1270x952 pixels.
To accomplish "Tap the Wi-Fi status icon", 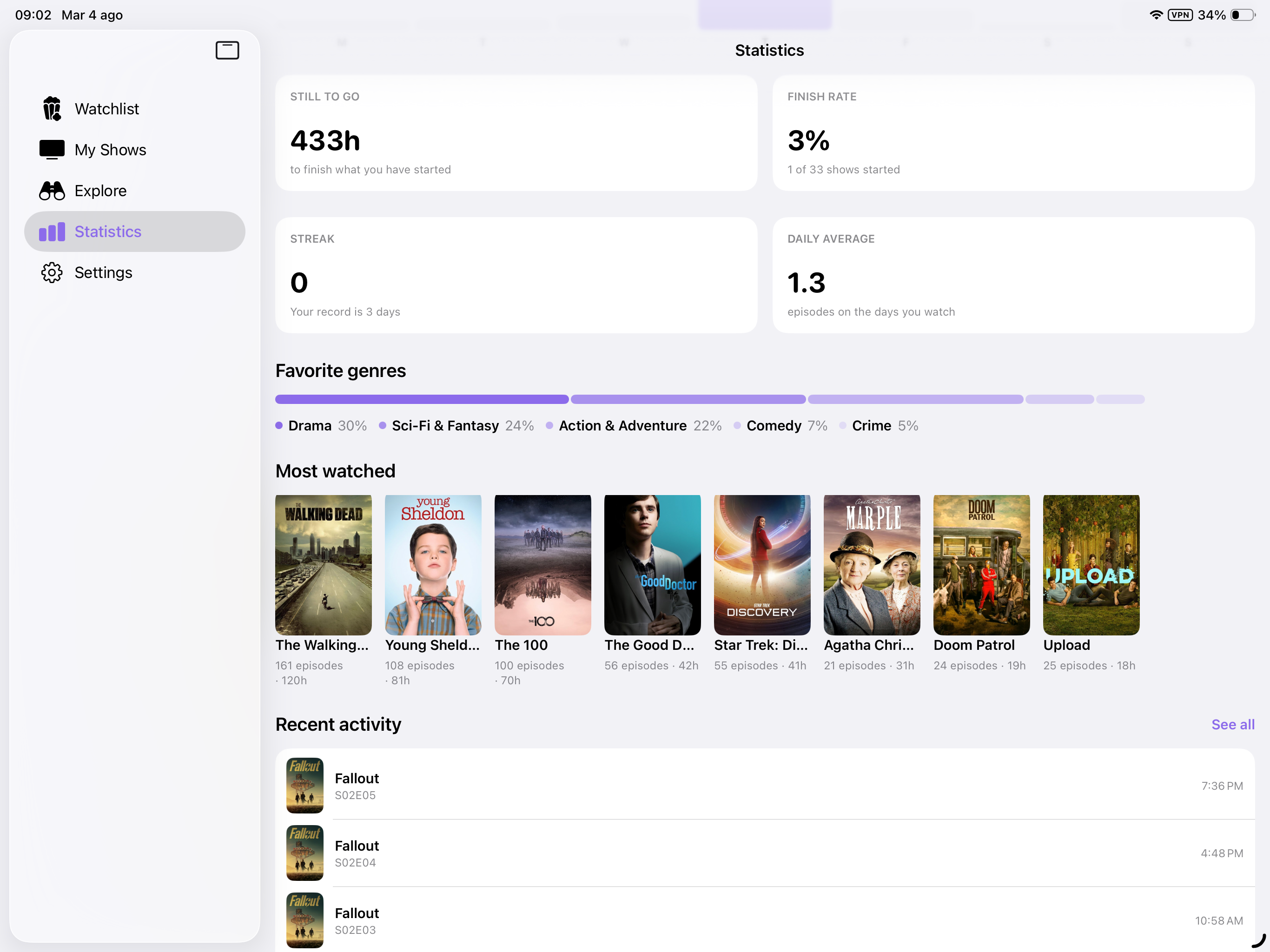I will pyautogui.click(x=1156, y=15).
